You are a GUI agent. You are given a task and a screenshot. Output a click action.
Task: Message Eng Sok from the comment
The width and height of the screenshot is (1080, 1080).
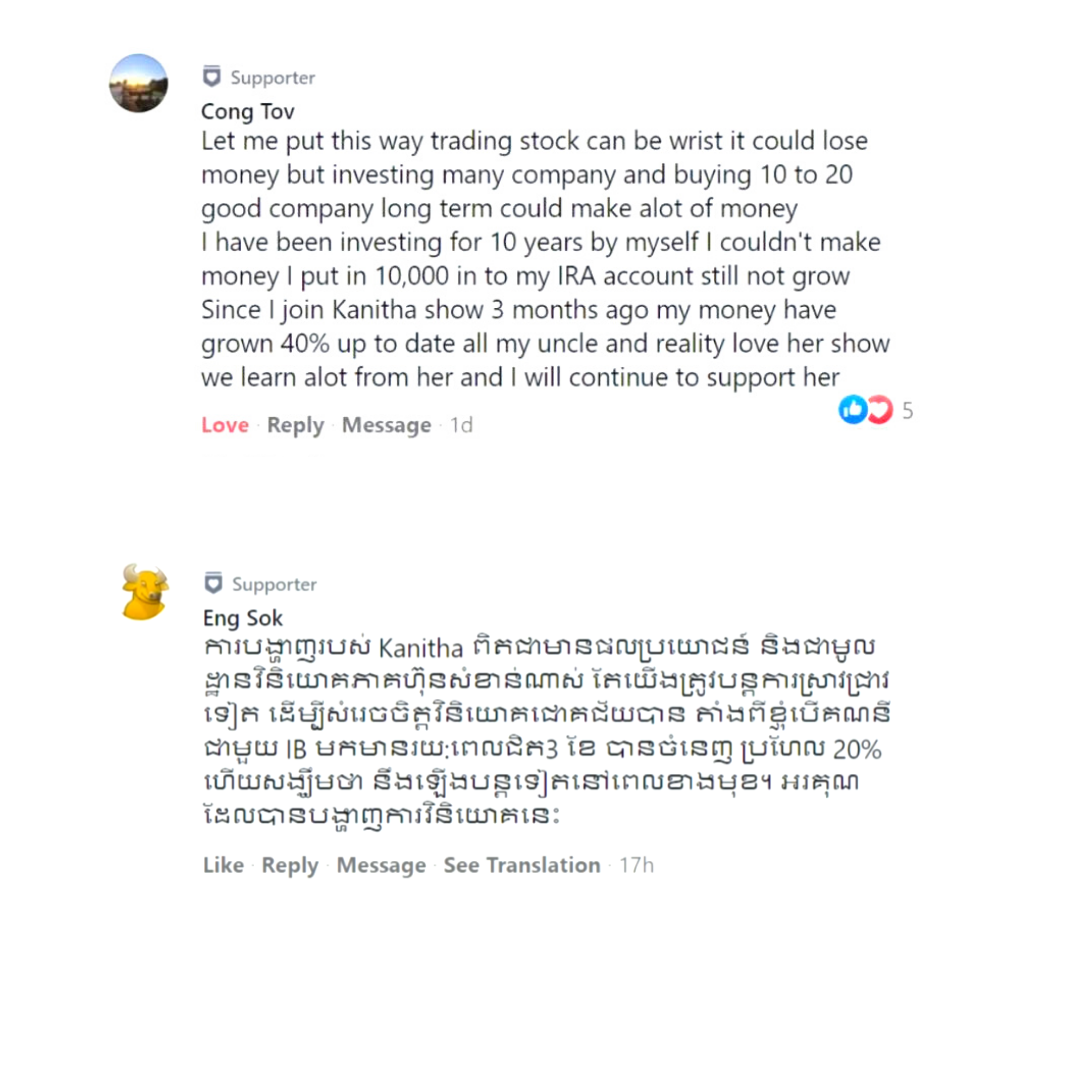click(381, 865)
